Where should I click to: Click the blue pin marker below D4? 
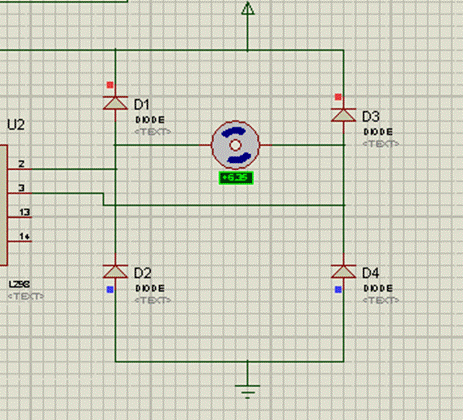[338, 290]
